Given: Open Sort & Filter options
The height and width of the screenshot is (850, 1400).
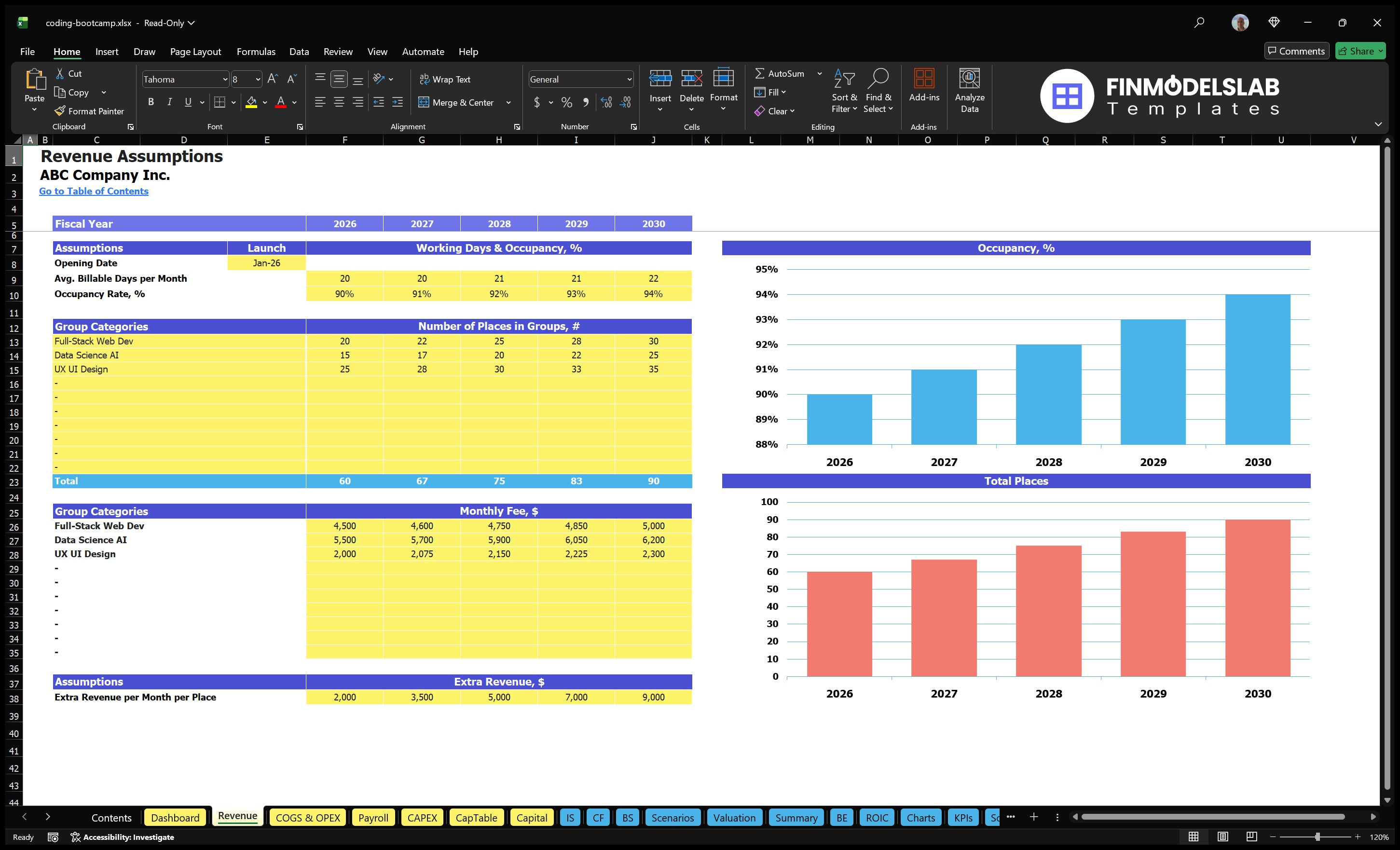Looking at the screenshot, I should 844,90.
